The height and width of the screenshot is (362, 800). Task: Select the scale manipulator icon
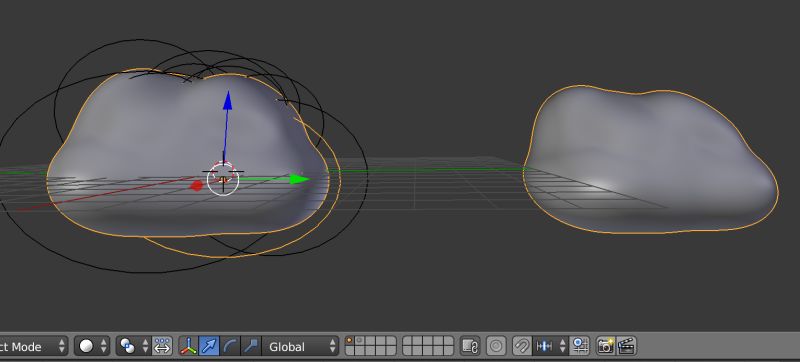251,347
